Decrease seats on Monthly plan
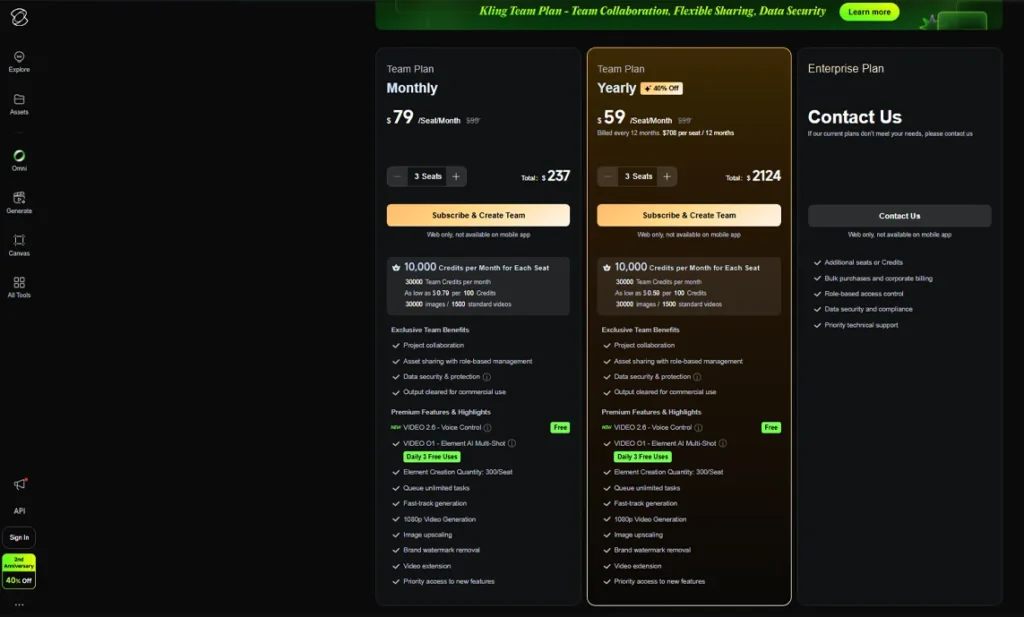Viewport: 1024px width, 617px height. coord(397,176)
